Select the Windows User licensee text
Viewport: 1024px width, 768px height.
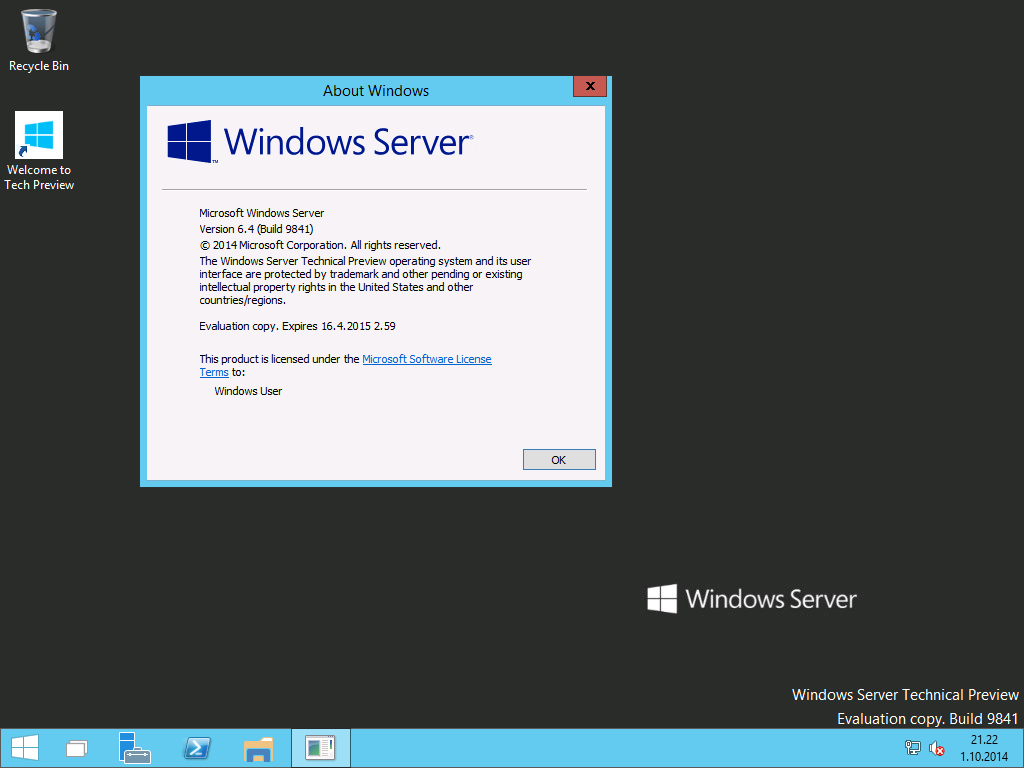[247, 390]
